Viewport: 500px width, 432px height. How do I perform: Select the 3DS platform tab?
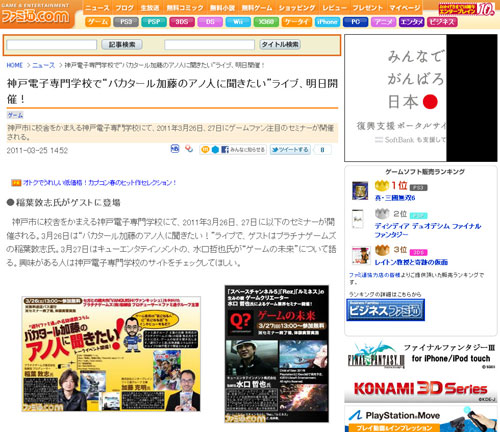click(x=182, y=22)
